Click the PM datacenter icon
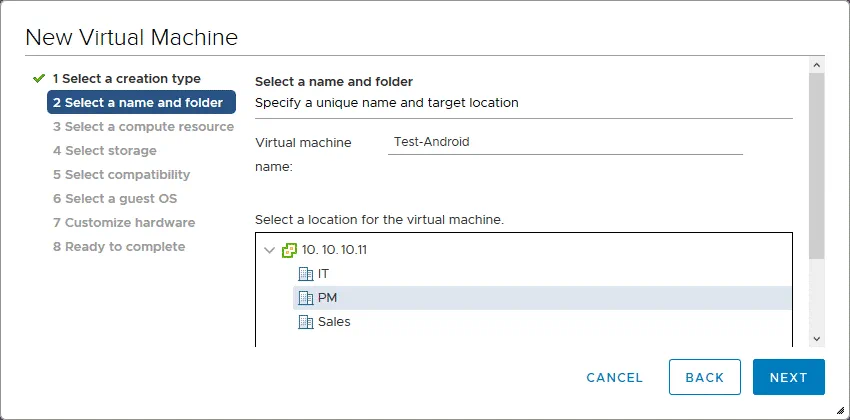Screen dimensions: 850x420 [306, 298]
